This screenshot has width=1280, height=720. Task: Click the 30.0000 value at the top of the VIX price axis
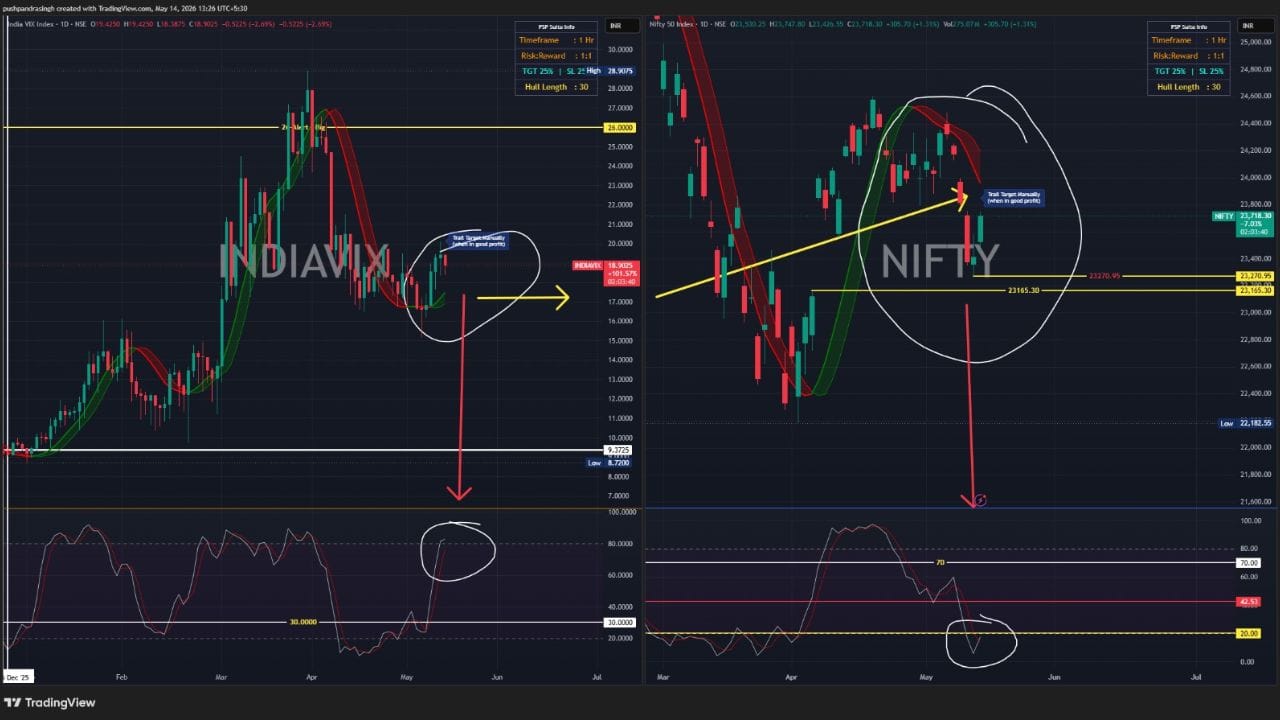click(x=620, y=50)
